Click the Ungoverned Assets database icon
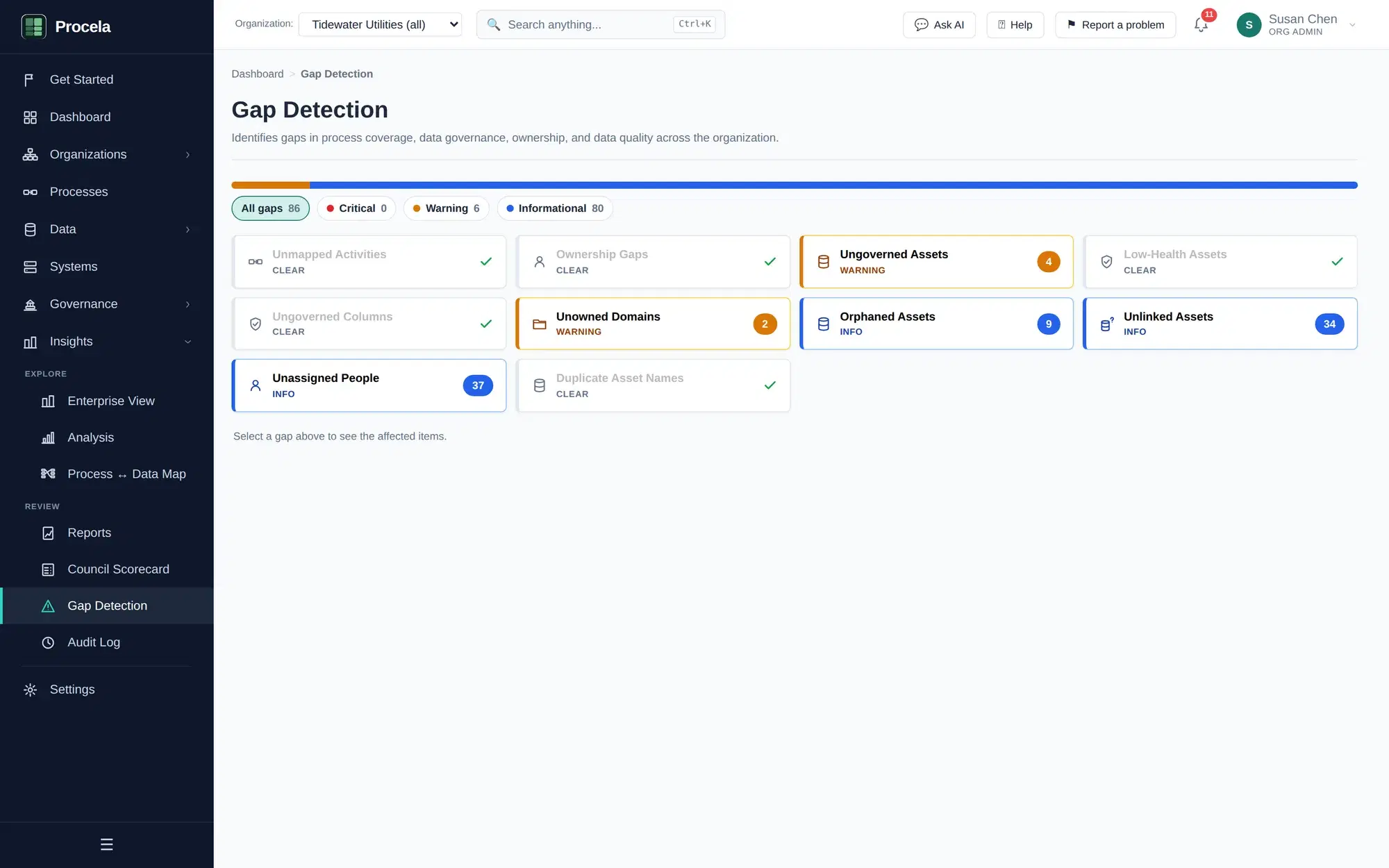Image resolution: width=1389 pixels, height=868 pixels. tap(824, 262)
